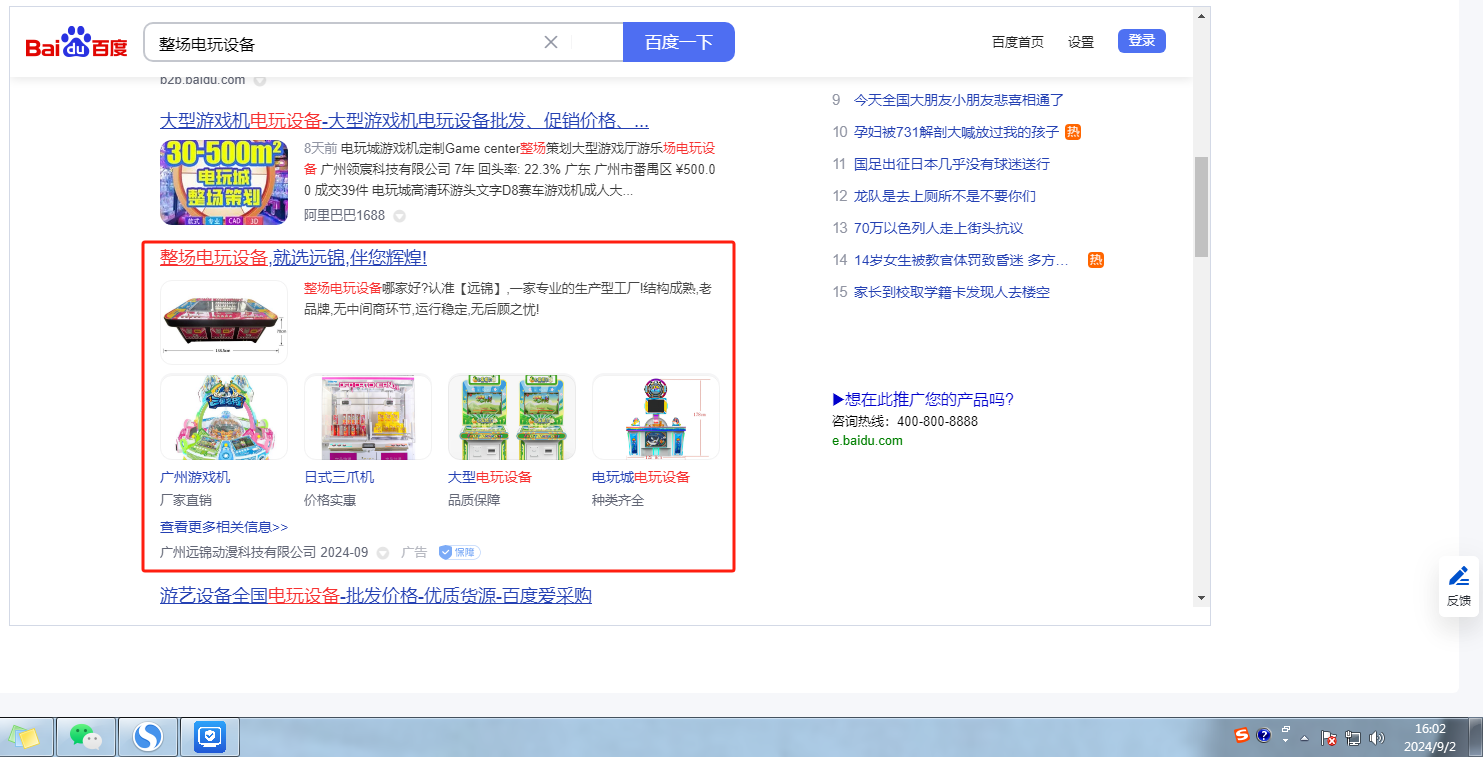The image size is (1483, 757).
Task: Click the taskbar clock showing 16:02
Action: pyautogui.click(x=1431, y=738)
